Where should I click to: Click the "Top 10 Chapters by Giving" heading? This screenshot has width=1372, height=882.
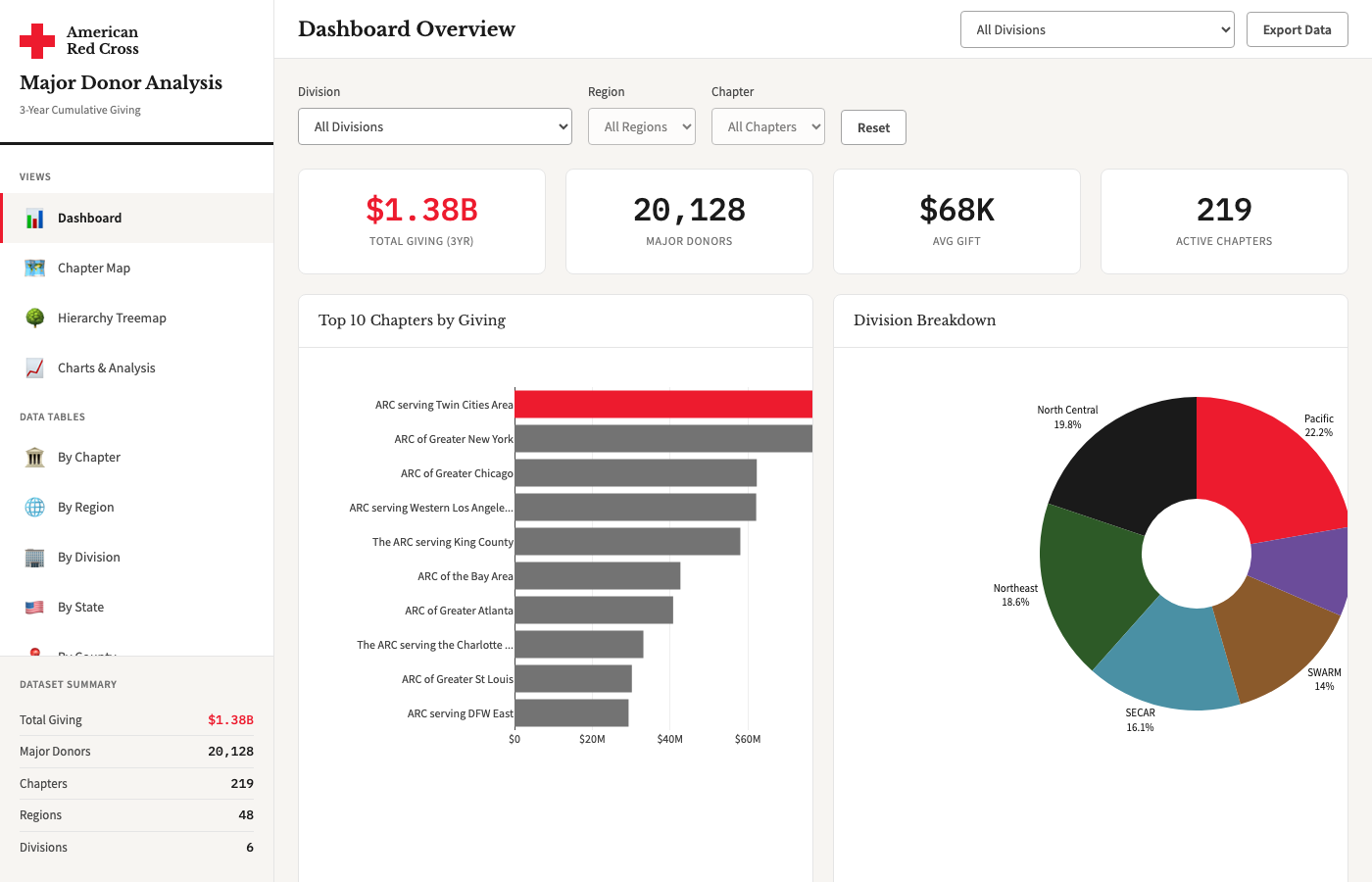(x=412, y=320)
